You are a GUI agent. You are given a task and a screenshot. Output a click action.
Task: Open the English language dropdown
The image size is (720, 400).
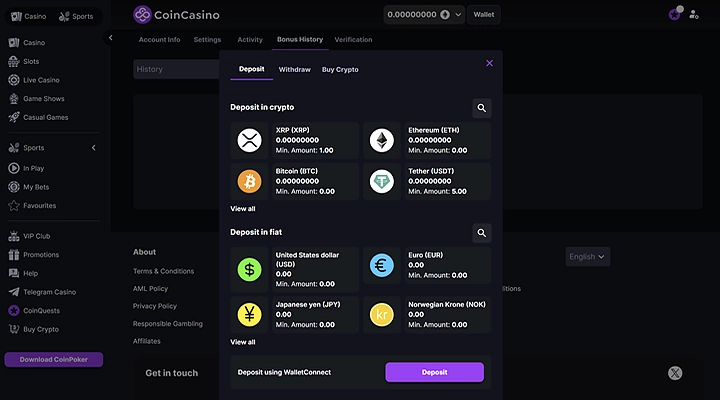(588, 257)
